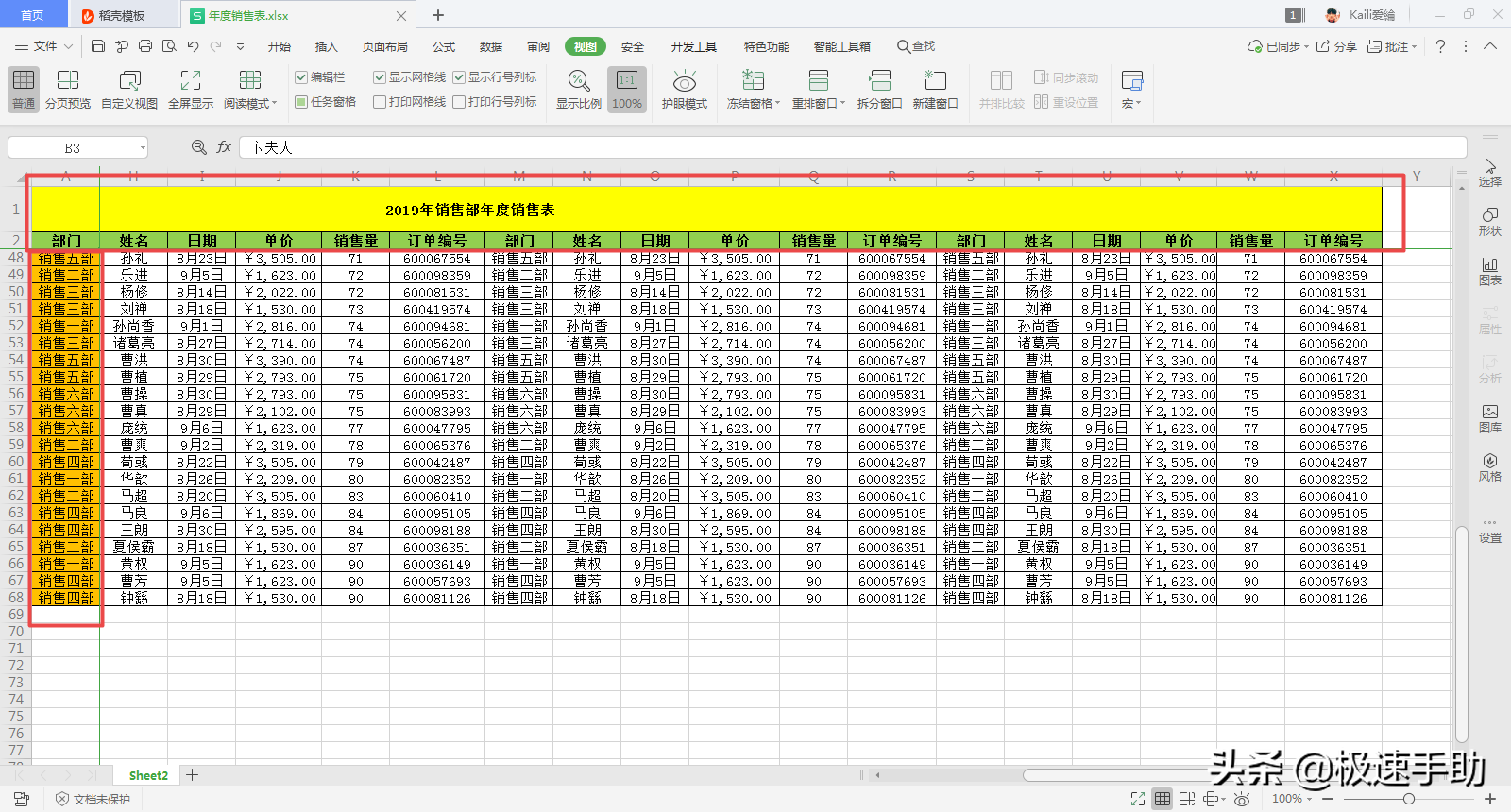Open page break preview (分页预览)

tap(68, 90)
